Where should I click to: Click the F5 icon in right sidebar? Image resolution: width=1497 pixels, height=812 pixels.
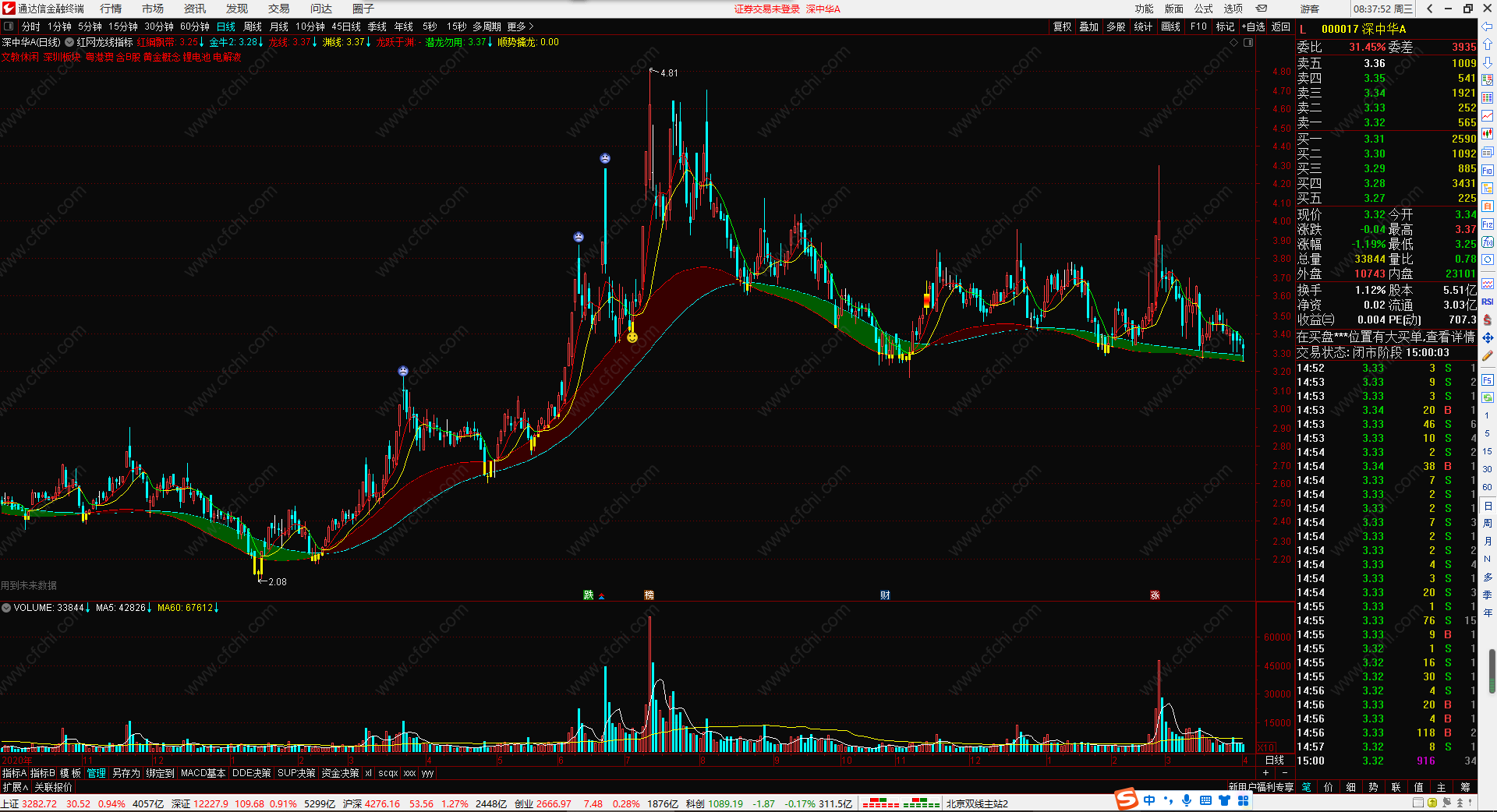1487,380
